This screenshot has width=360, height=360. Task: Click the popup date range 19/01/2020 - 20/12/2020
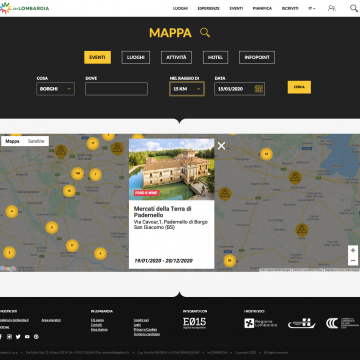[164, 261]
